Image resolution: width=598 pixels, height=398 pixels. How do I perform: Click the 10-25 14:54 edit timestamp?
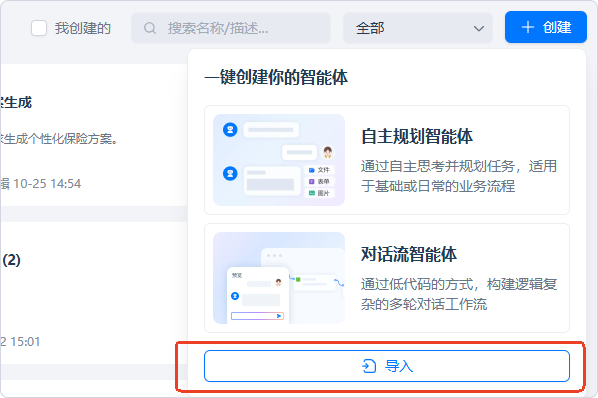click(47, 184)
